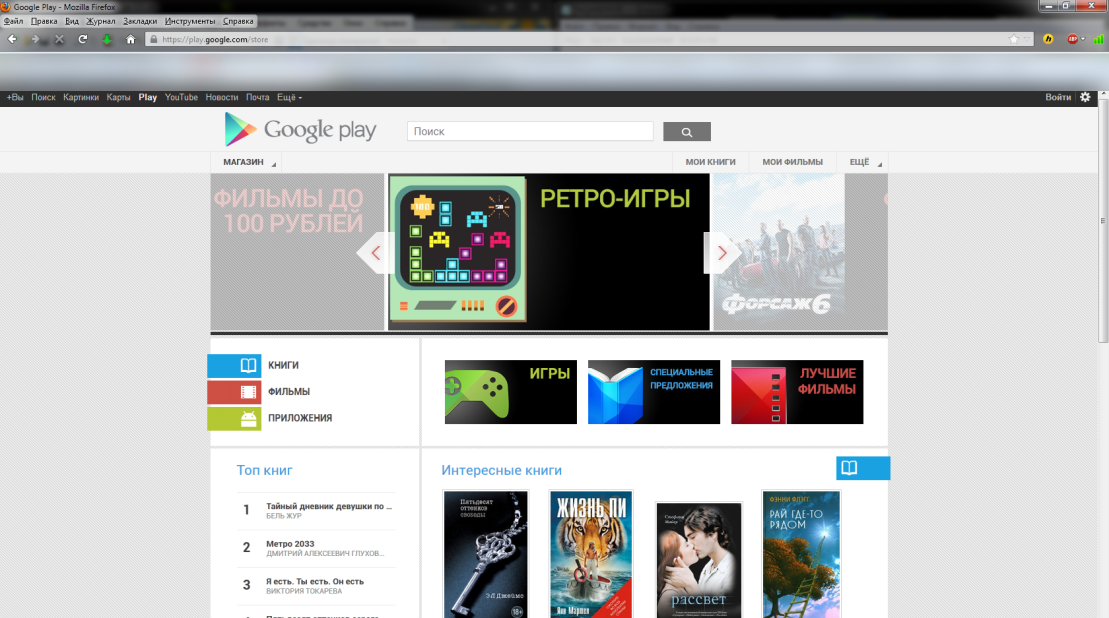The image size is (1109, 618).
Task: Open the Ещё menu in Google bar
Action: point(289,98)
